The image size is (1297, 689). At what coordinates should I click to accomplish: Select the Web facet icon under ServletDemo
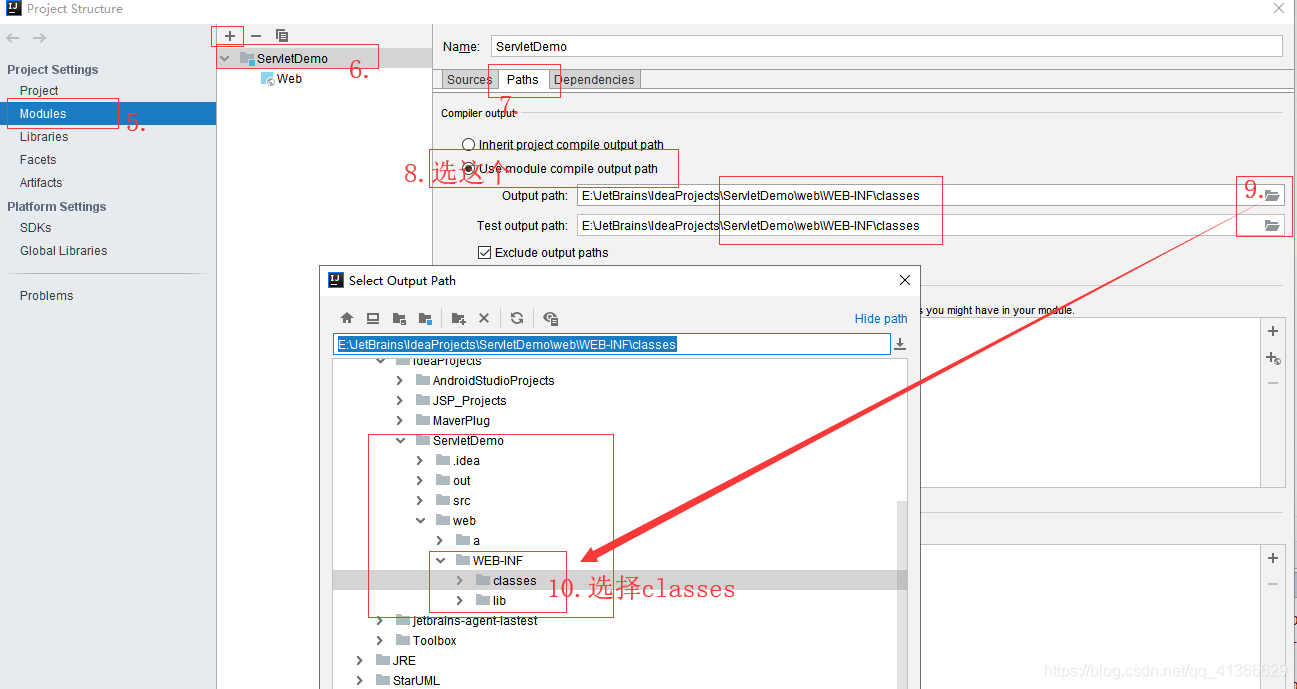268,79
